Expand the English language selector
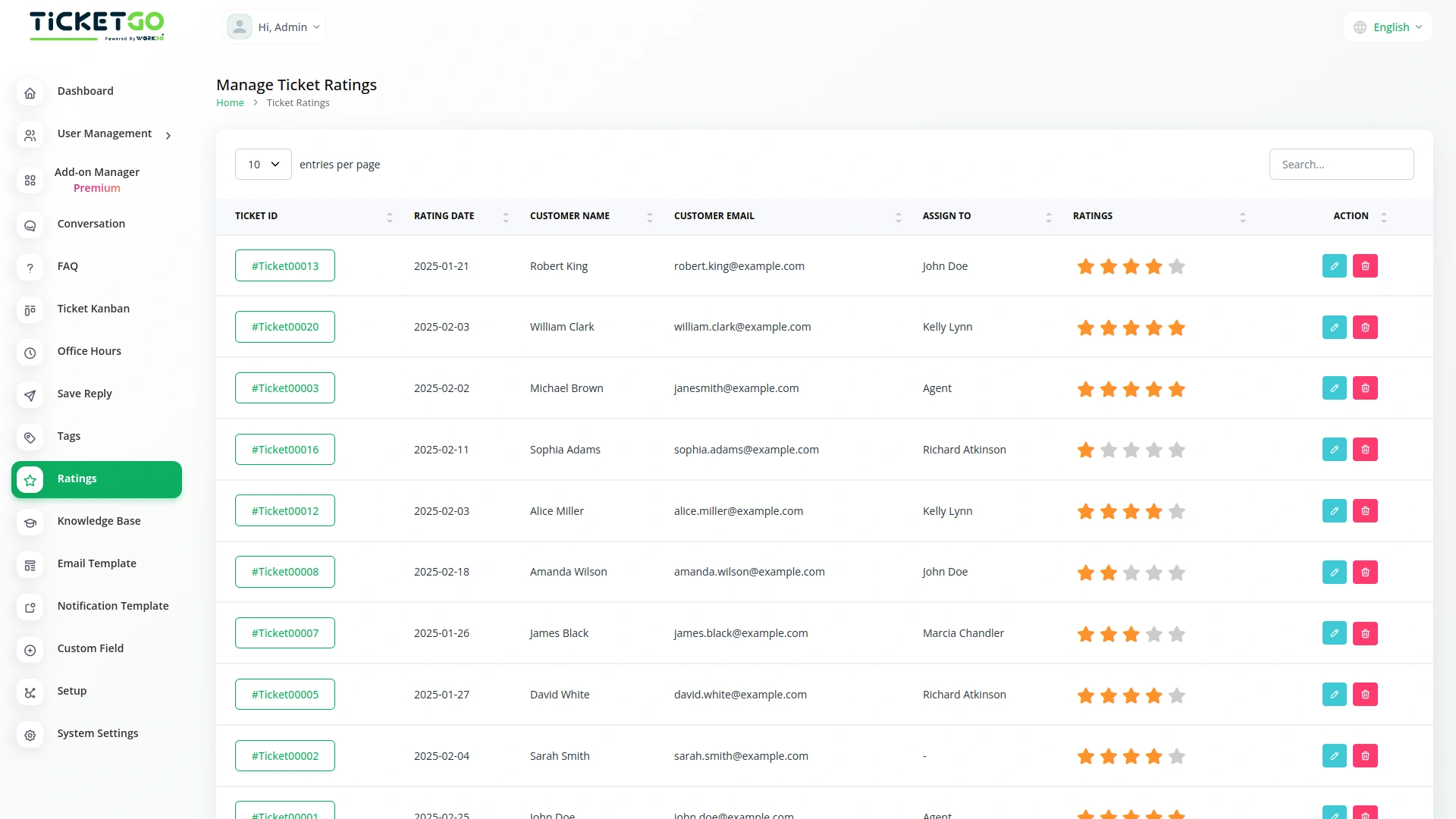This screenshot has width=1456, height=819. (1389, 27)
